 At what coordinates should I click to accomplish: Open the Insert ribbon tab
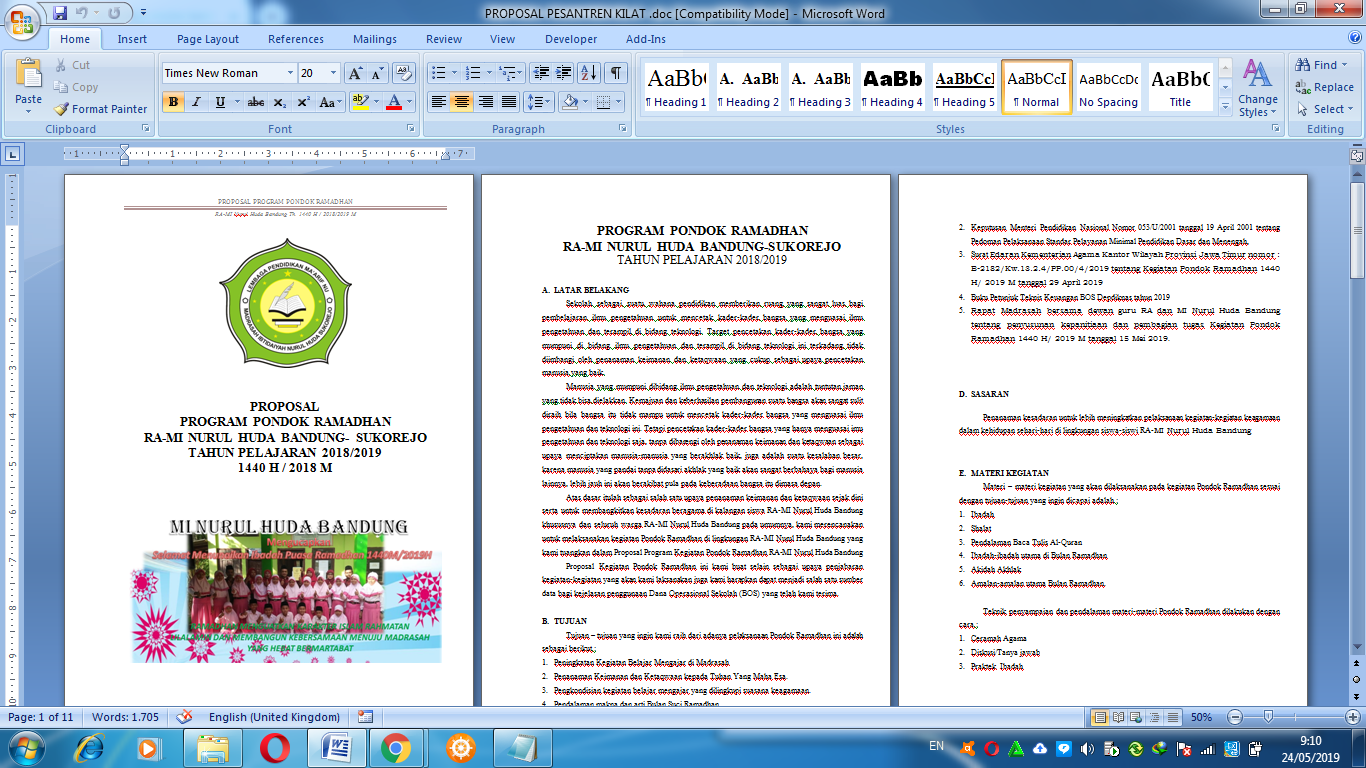(132, 39)
